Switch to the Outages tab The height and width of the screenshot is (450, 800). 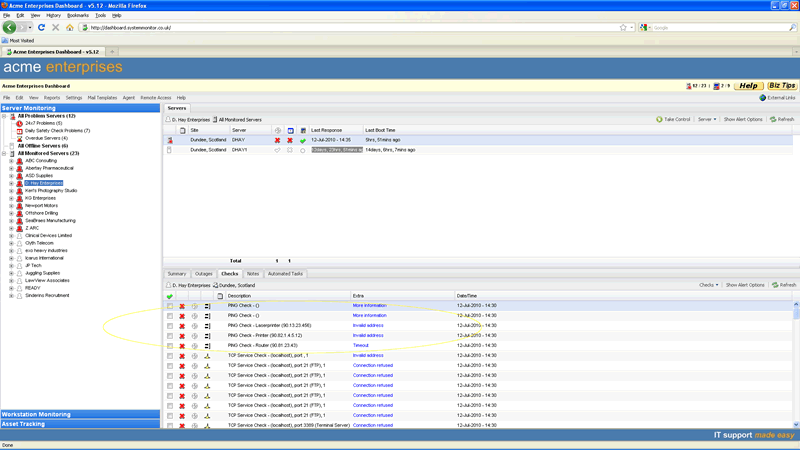[x=204, y=274]
